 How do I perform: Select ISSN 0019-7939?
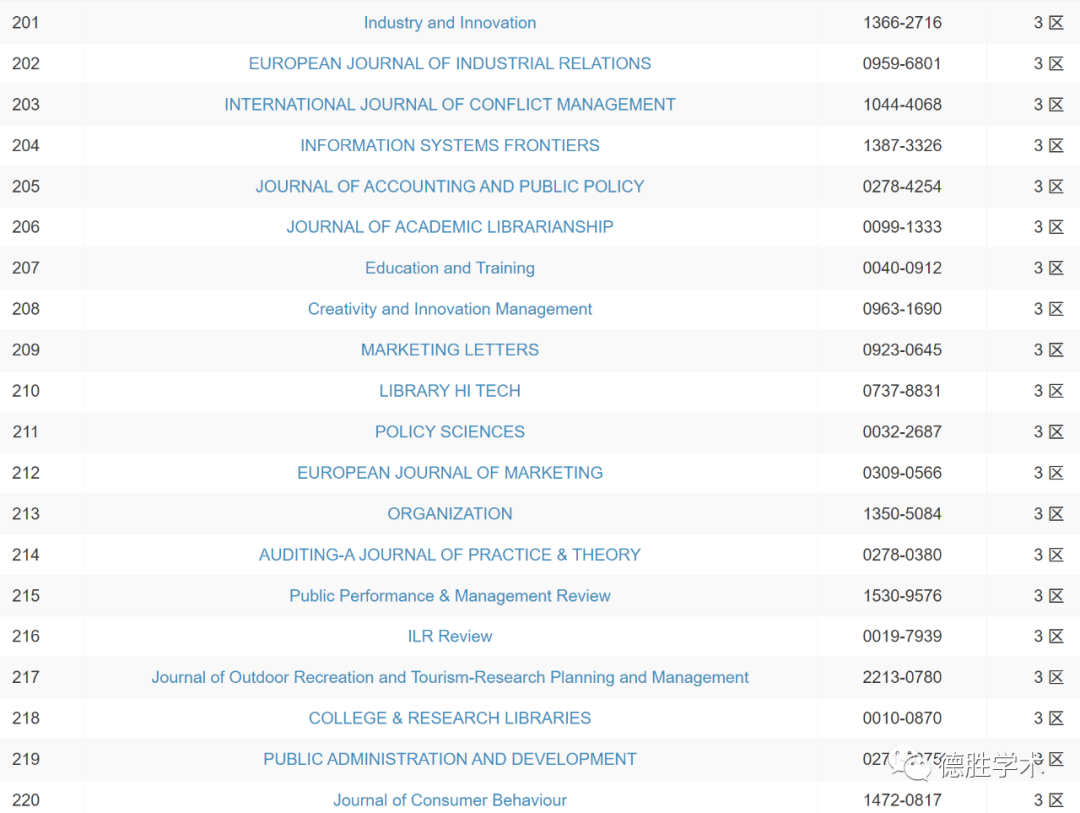click(902, 636)
